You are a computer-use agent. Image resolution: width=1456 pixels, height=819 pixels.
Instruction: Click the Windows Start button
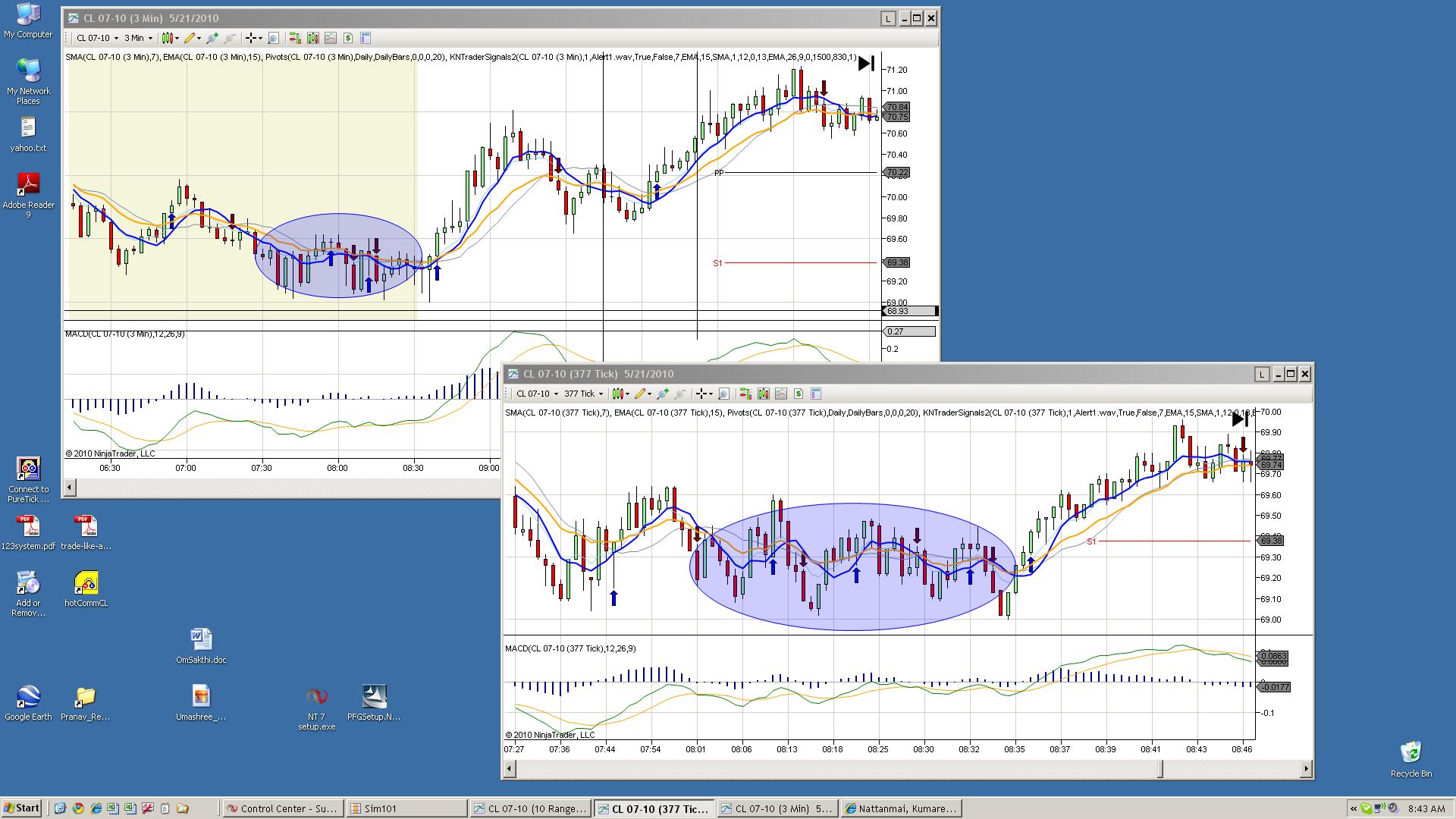21,808
